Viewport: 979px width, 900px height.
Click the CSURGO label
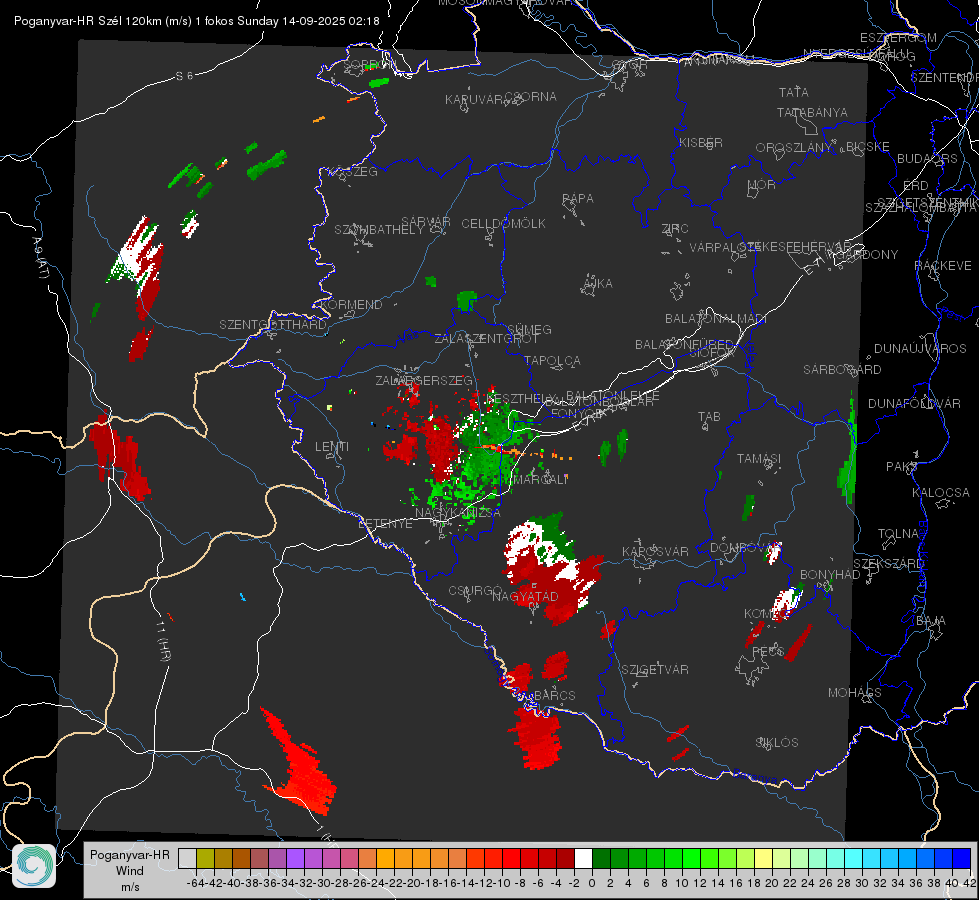tap(475, 591)
